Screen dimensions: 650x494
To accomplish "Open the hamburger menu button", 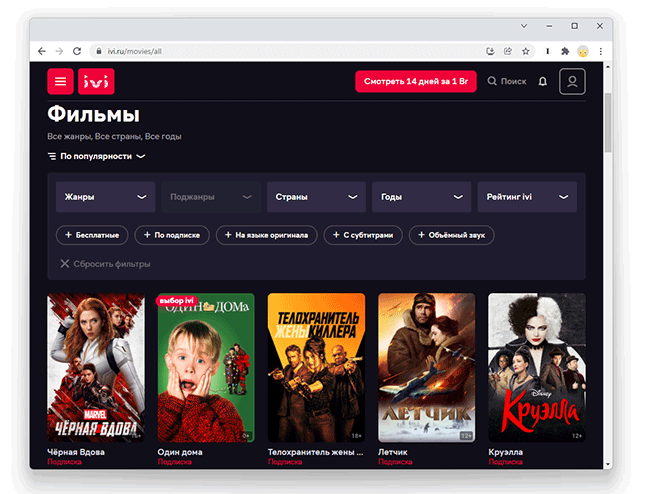I will 61,81.
